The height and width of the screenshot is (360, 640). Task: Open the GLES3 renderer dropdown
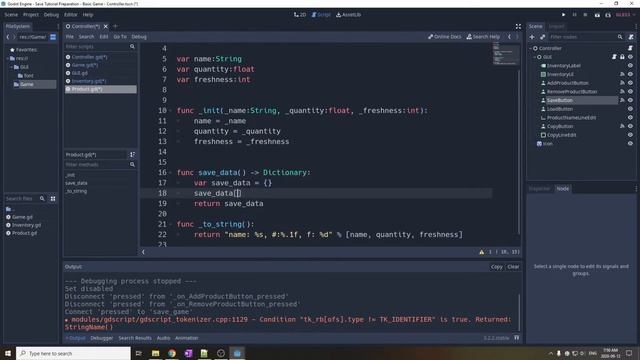coord(625,15)
